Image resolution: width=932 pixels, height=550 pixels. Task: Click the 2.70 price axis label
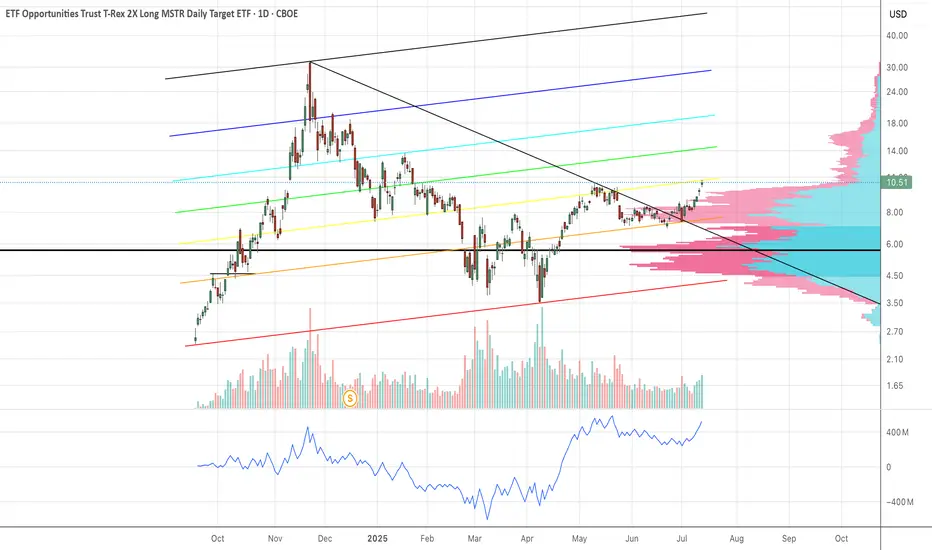[x=895, y=332]
